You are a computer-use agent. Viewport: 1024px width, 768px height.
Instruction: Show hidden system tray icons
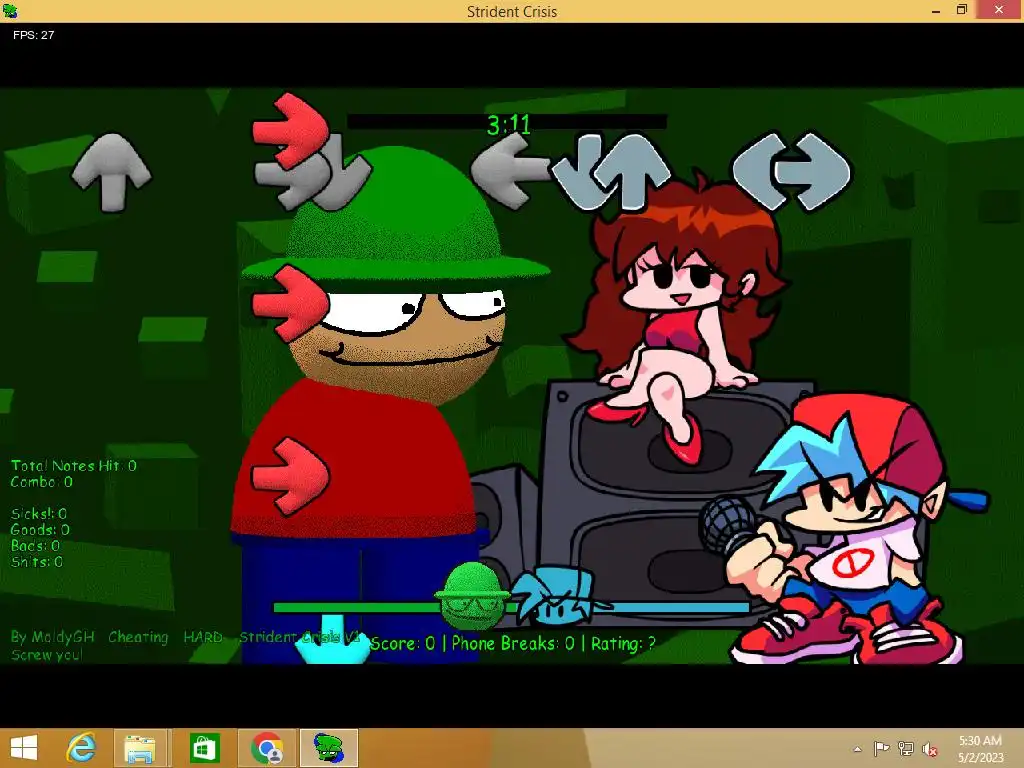[857, 749]
